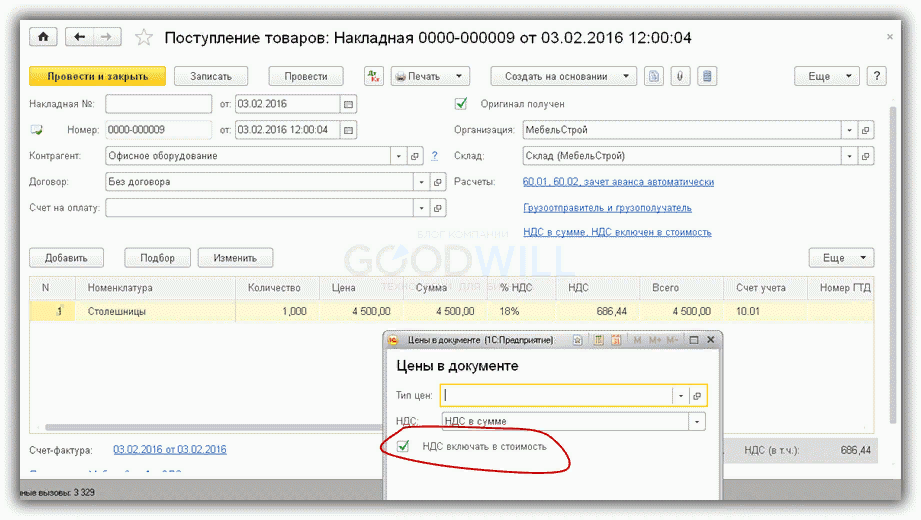921x520 pixels.
Task: Click the Подбор button
Action: pos(157,258)
